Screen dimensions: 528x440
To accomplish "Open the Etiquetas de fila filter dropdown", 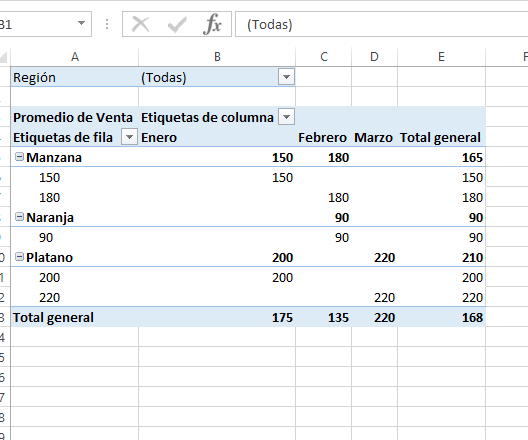I will point(130,137).
